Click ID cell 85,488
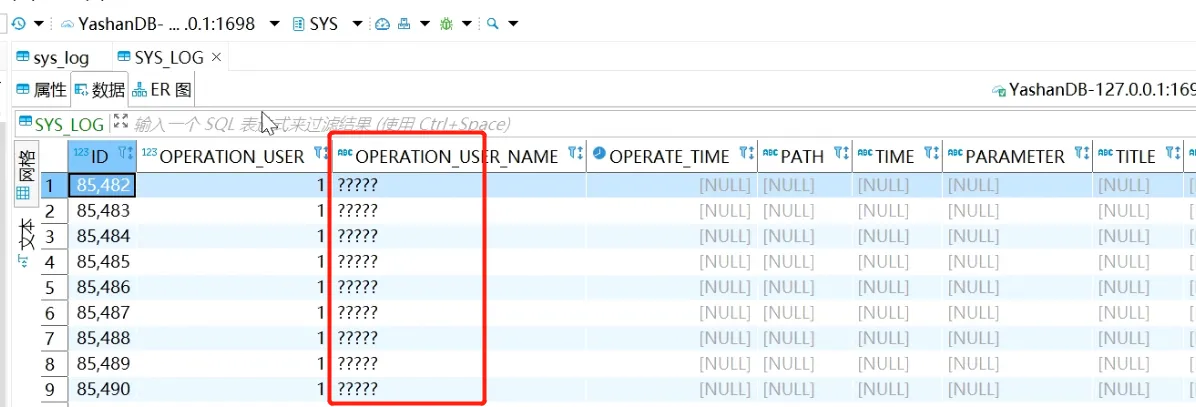The image size is (1196, 407). (x=103, y=338)
